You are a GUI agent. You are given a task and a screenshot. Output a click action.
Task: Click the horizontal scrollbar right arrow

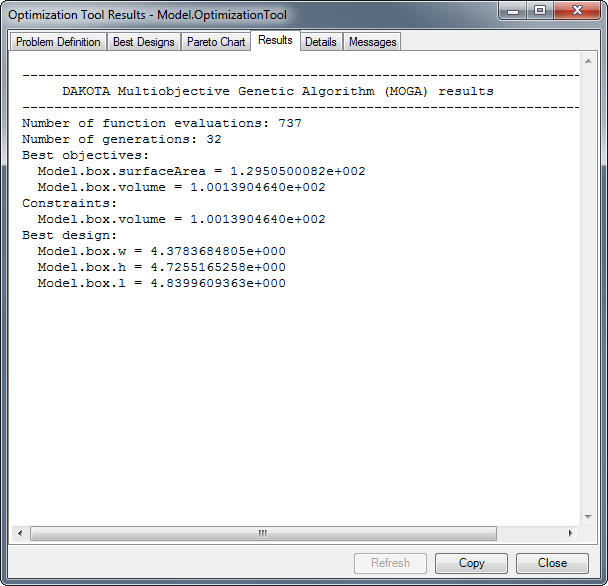point(571,533)
